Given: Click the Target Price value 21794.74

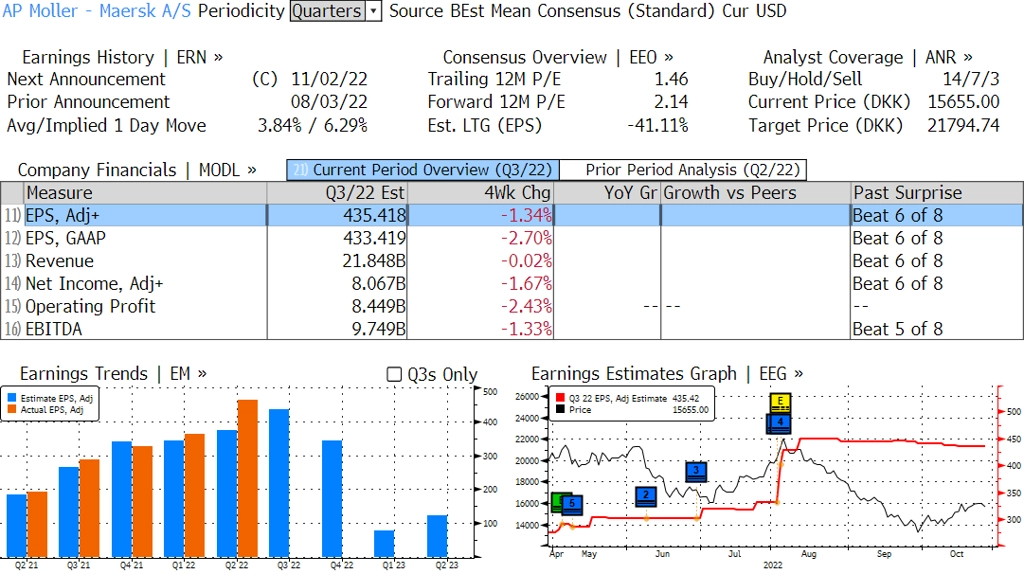Looking at the screenshot, I should 963,125.
